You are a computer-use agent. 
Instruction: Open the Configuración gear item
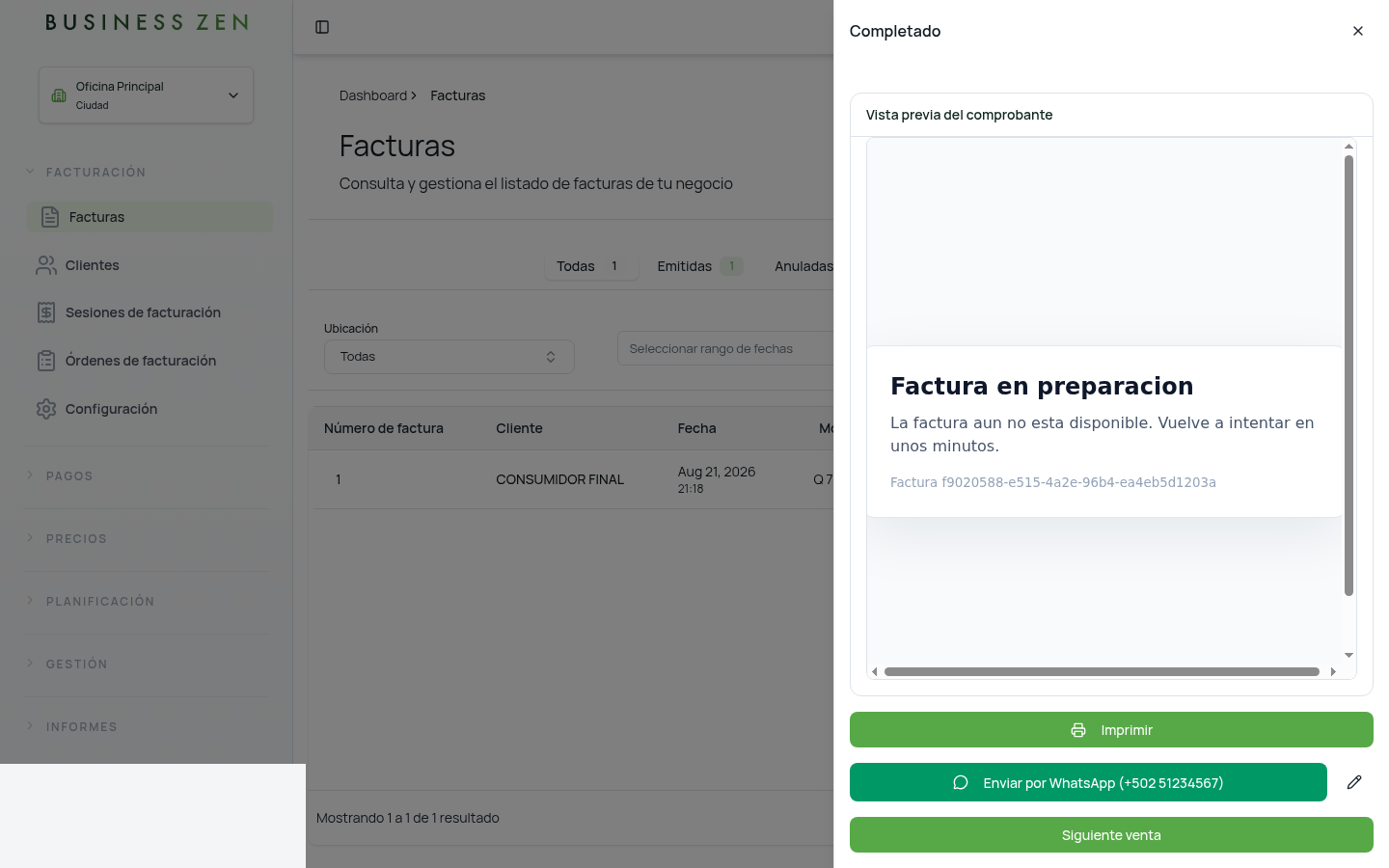[150, 409]
